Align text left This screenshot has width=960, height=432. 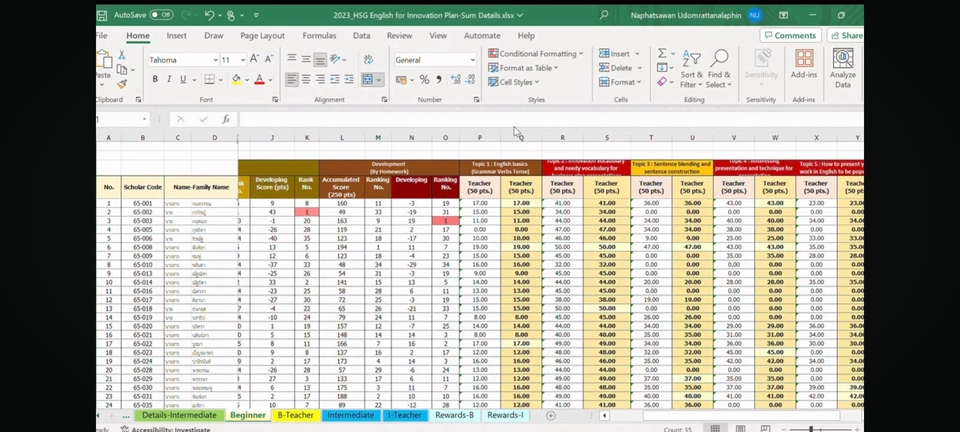292,80
